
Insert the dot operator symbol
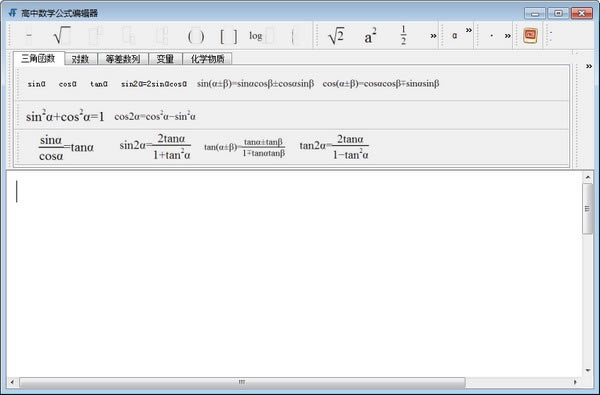[x=491, y=36]
